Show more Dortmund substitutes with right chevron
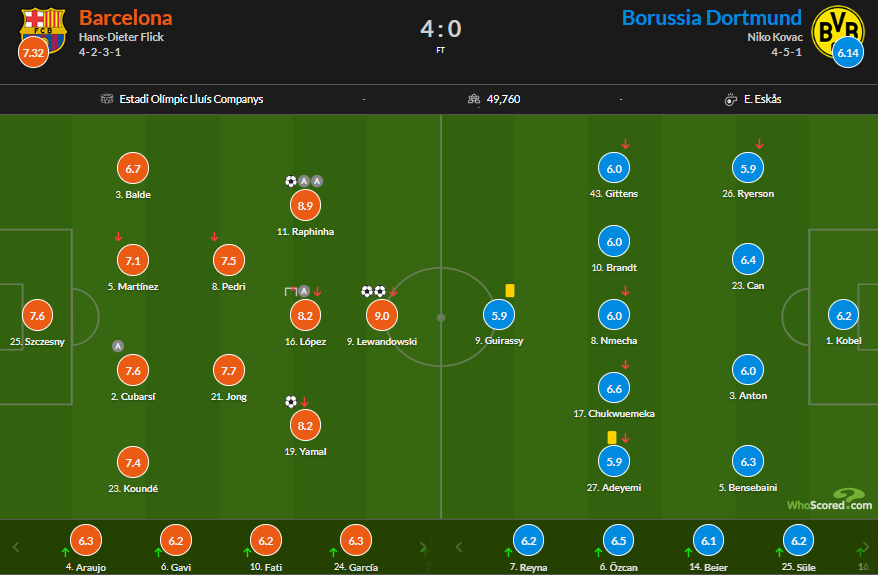The width and height of the screenshot is (878, 575). click(866, 547)
